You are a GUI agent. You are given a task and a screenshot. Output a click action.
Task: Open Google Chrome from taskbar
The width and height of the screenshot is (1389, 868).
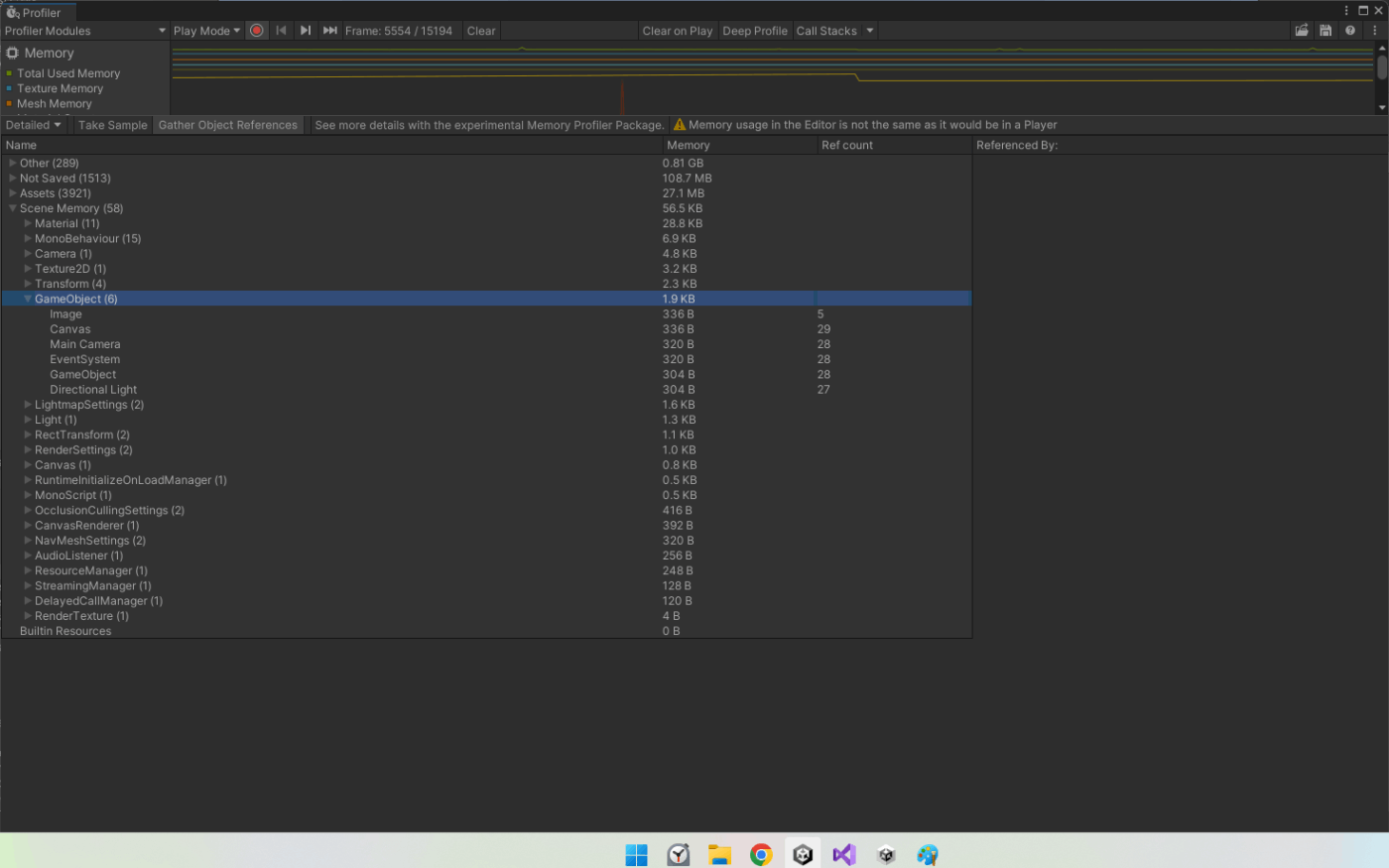pos(761,854)
